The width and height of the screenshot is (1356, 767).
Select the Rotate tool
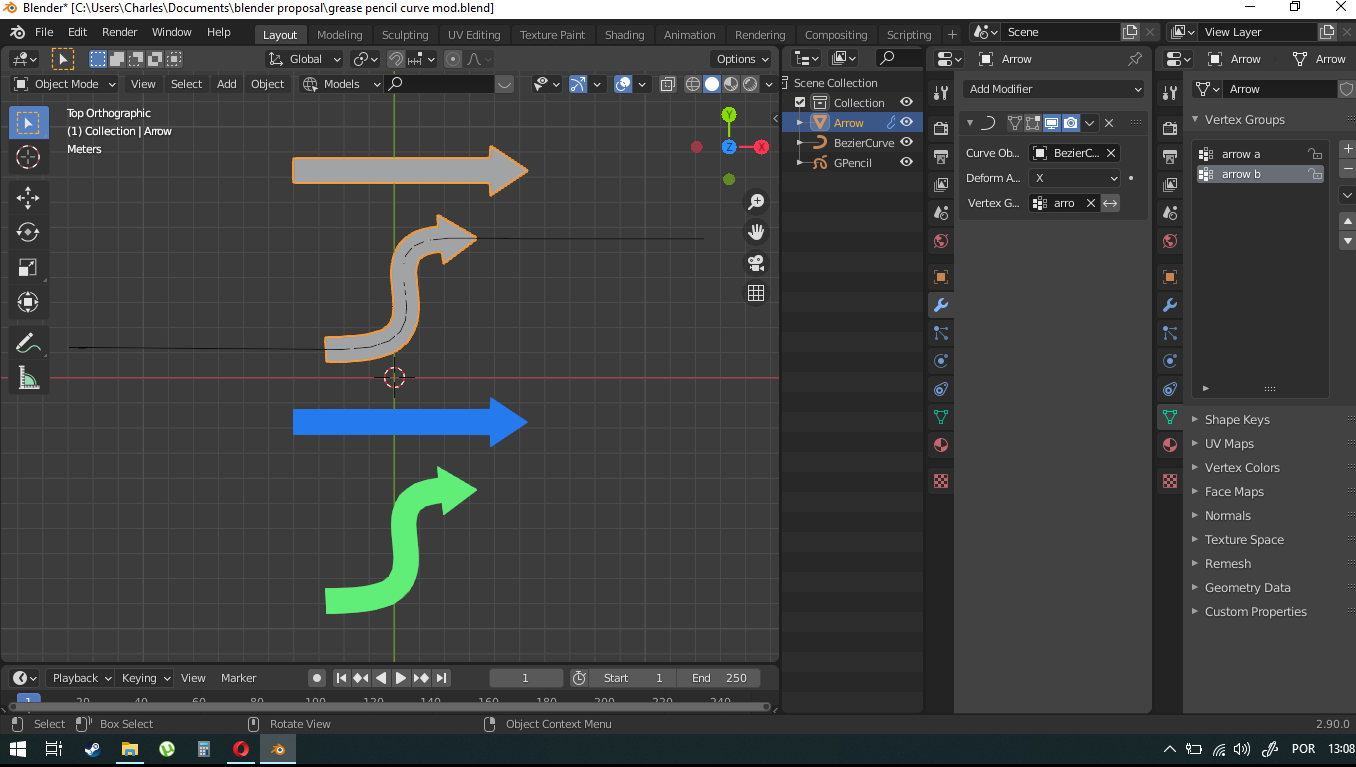pos(28,232)
